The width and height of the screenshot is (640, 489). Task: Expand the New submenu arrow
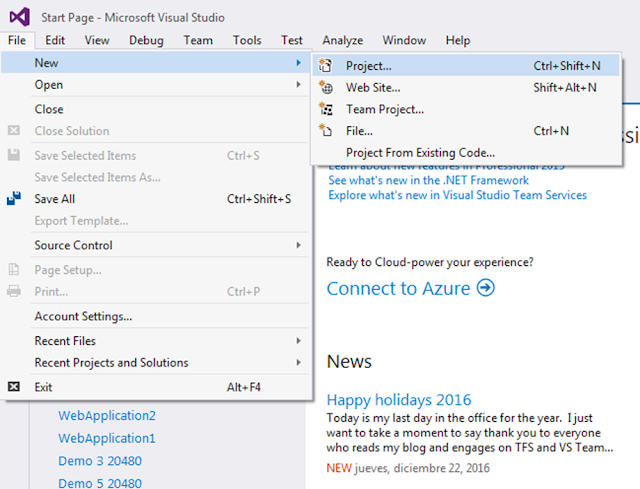click(299, 62)
